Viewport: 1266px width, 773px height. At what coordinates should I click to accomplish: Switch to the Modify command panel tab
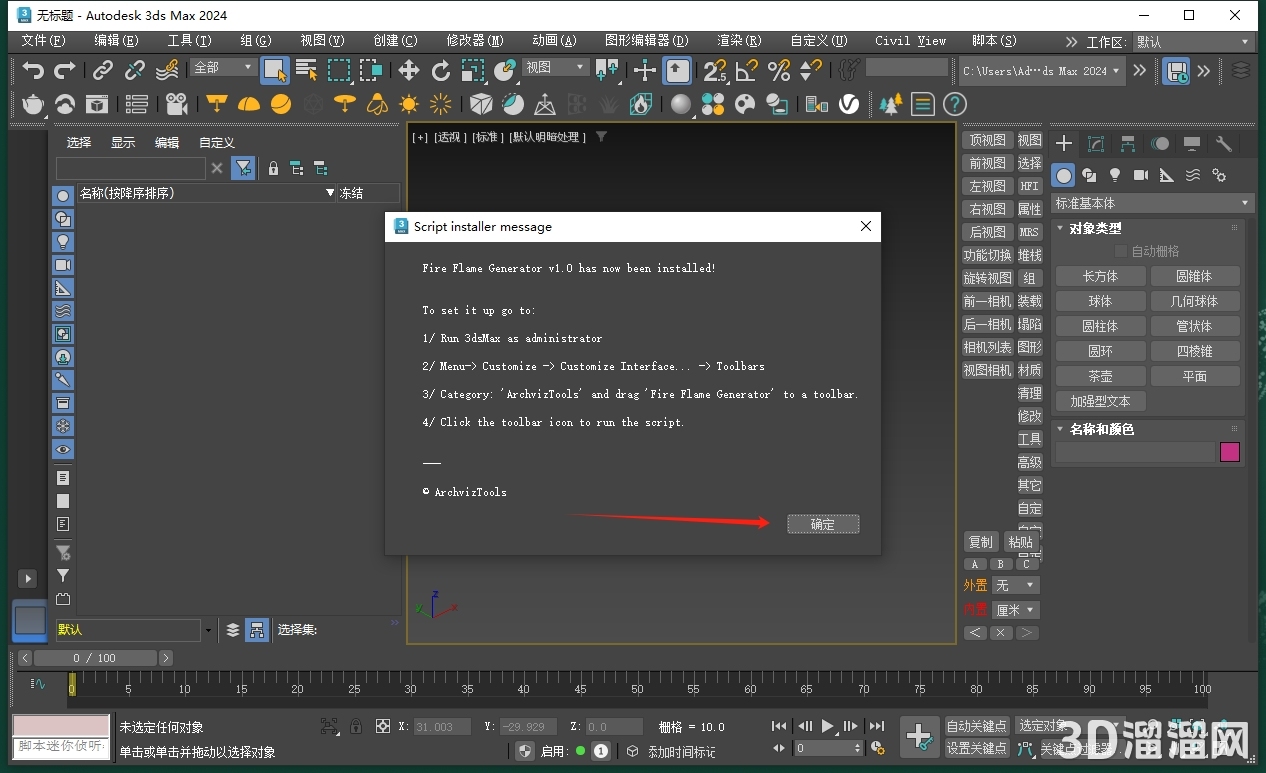coord(1096,144)
